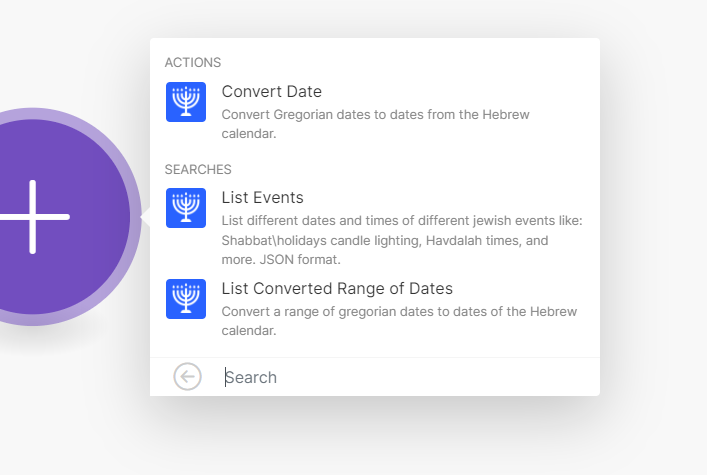The image size is (707, 475).
Task: Choose the List Events search module
Action: point(262,198)
